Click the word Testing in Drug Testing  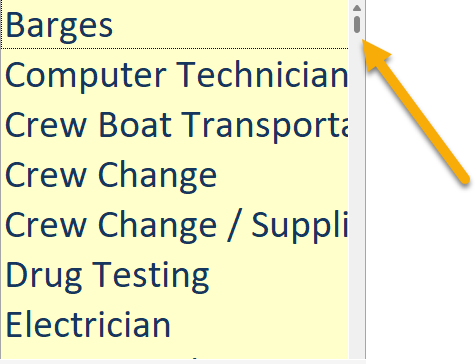pos(151,277)
